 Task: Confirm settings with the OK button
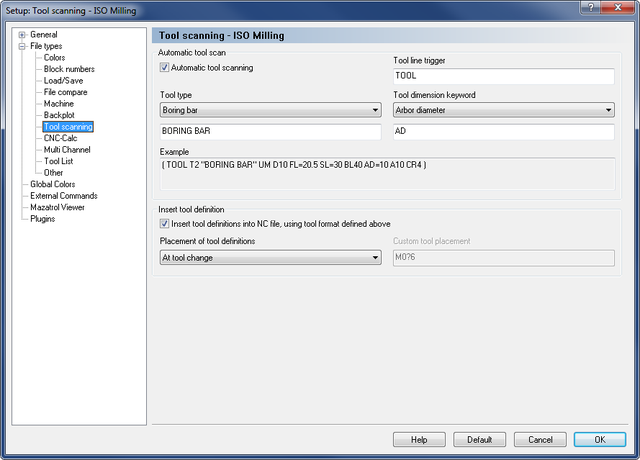coord(600,440)
